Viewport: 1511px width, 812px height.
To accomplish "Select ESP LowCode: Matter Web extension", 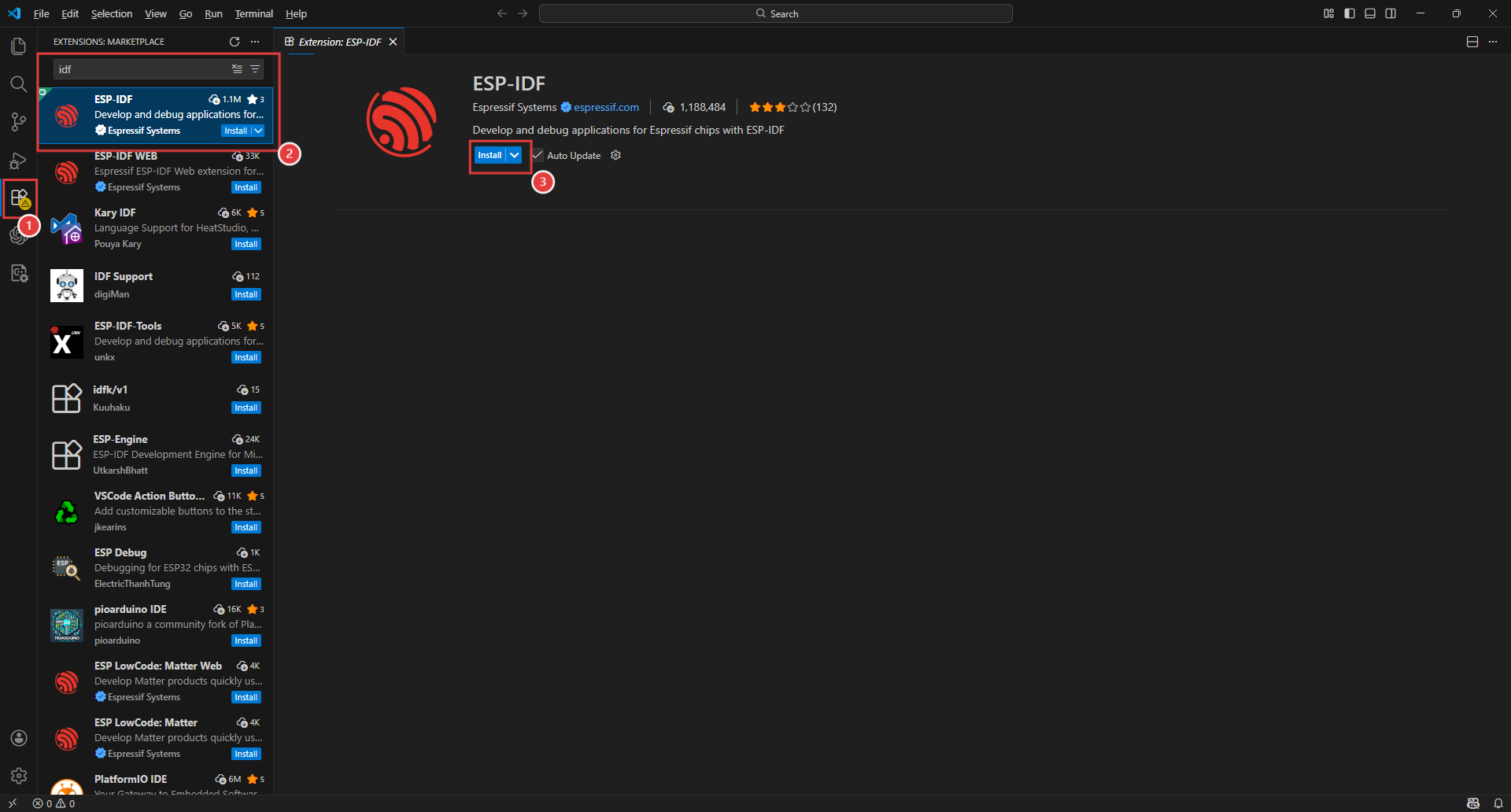I will pyautogui.click(x=156, y=681).
